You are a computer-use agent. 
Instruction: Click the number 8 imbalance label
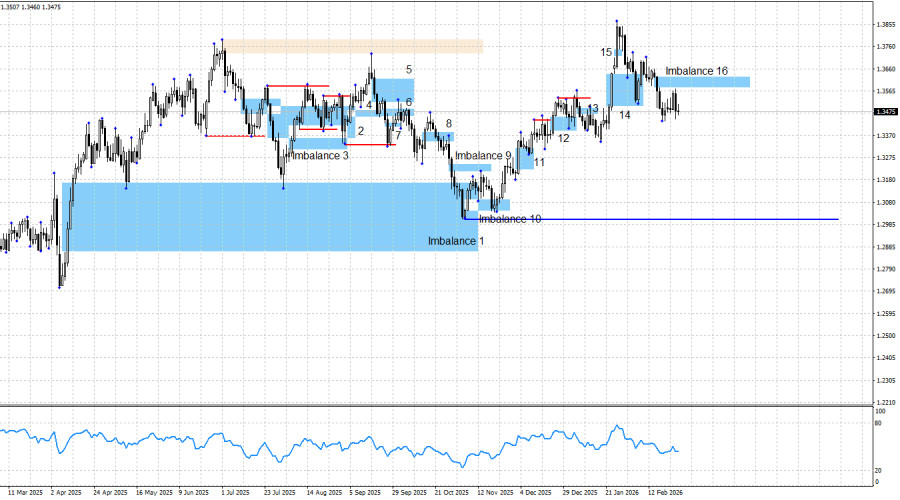coord(449,123)
